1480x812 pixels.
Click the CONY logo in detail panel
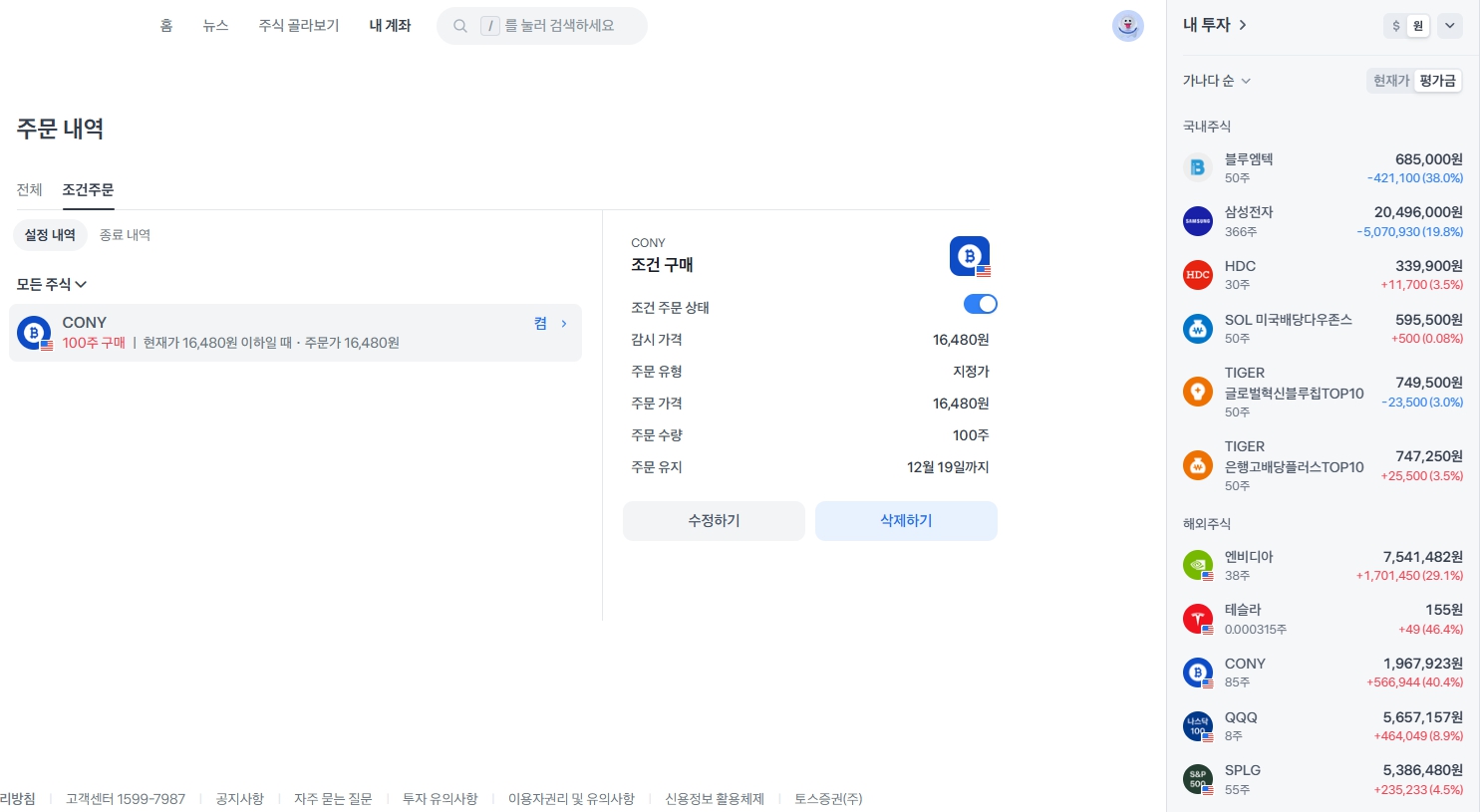click(x=970, y=256)
